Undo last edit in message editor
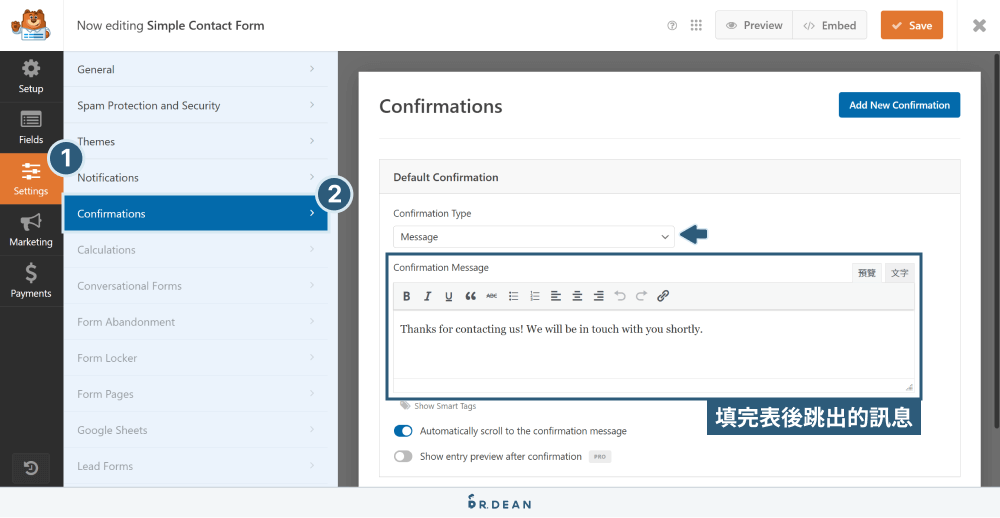 (620, 296)
